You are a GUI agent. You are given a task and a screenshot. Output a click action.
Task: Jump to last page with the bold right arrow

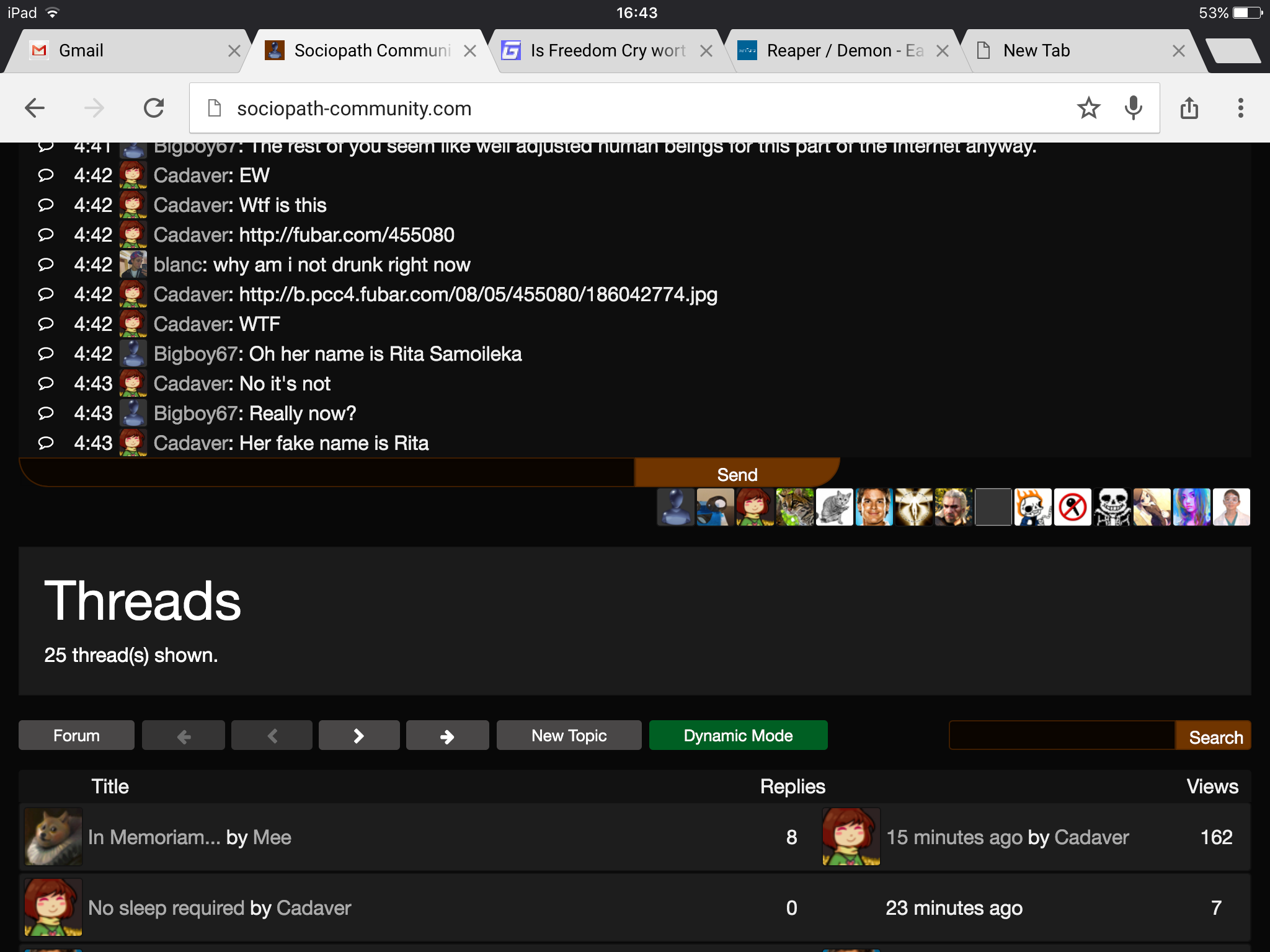click(x=447, y=736)
